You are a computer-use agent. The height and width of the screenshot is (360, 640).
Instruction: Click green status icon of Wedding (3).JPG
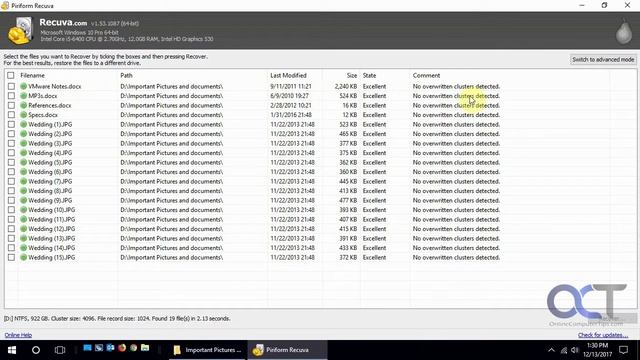24,143
